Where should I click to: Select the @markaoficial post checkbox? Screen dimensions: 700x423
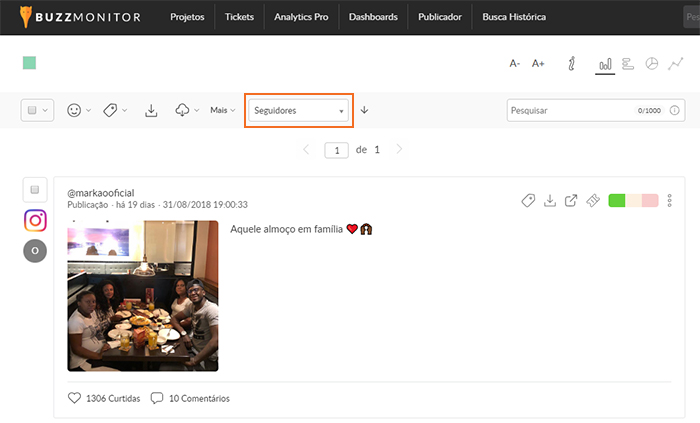click(35, 190)
